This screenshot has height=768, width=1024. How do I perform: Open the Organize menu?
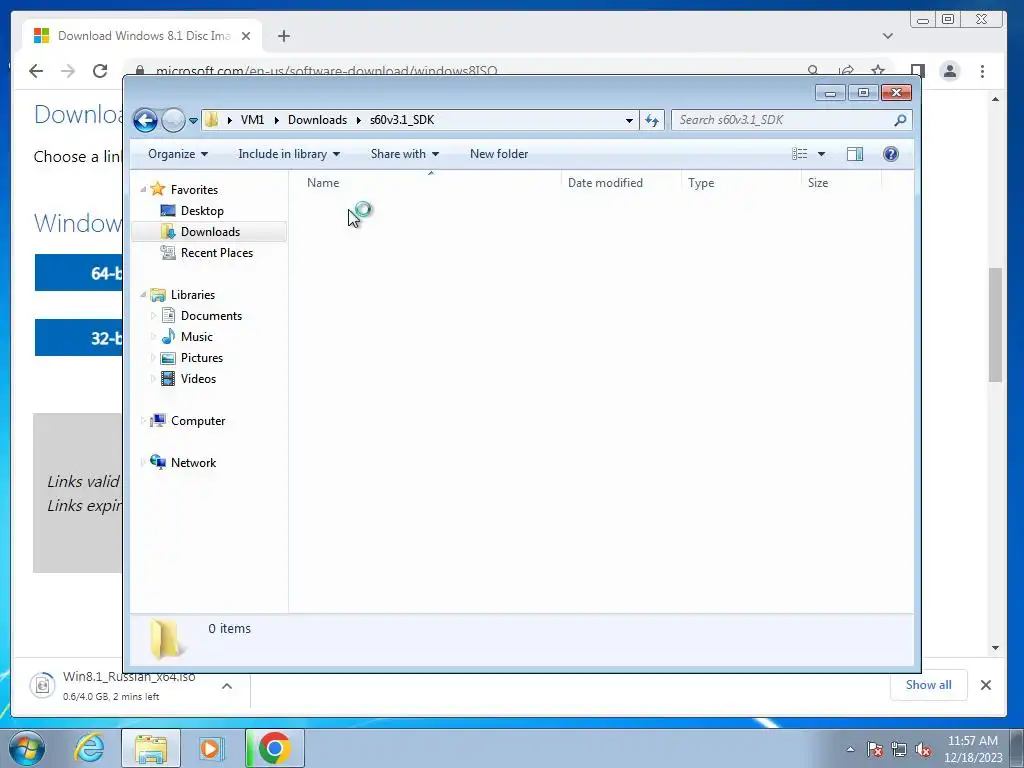pyautogui.click(x=178, y=154)
